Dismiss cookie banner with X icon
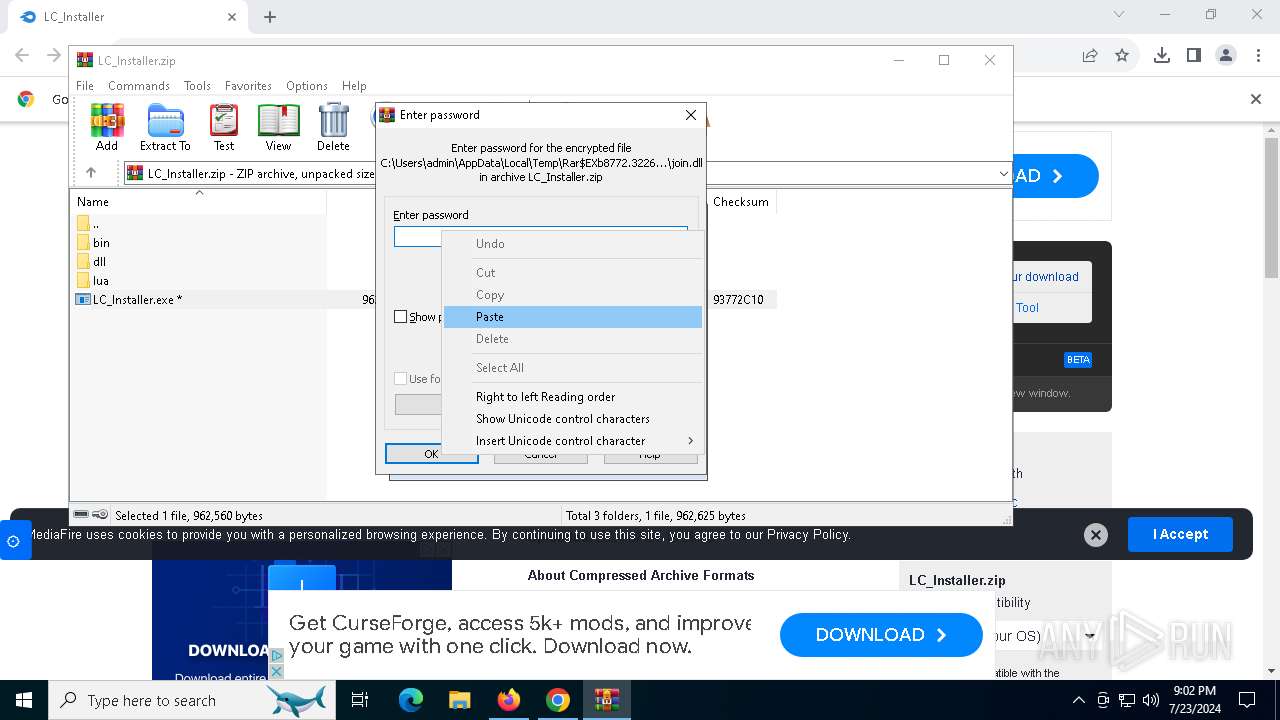The image size is (1280, 720). (x=1096, y=535)
